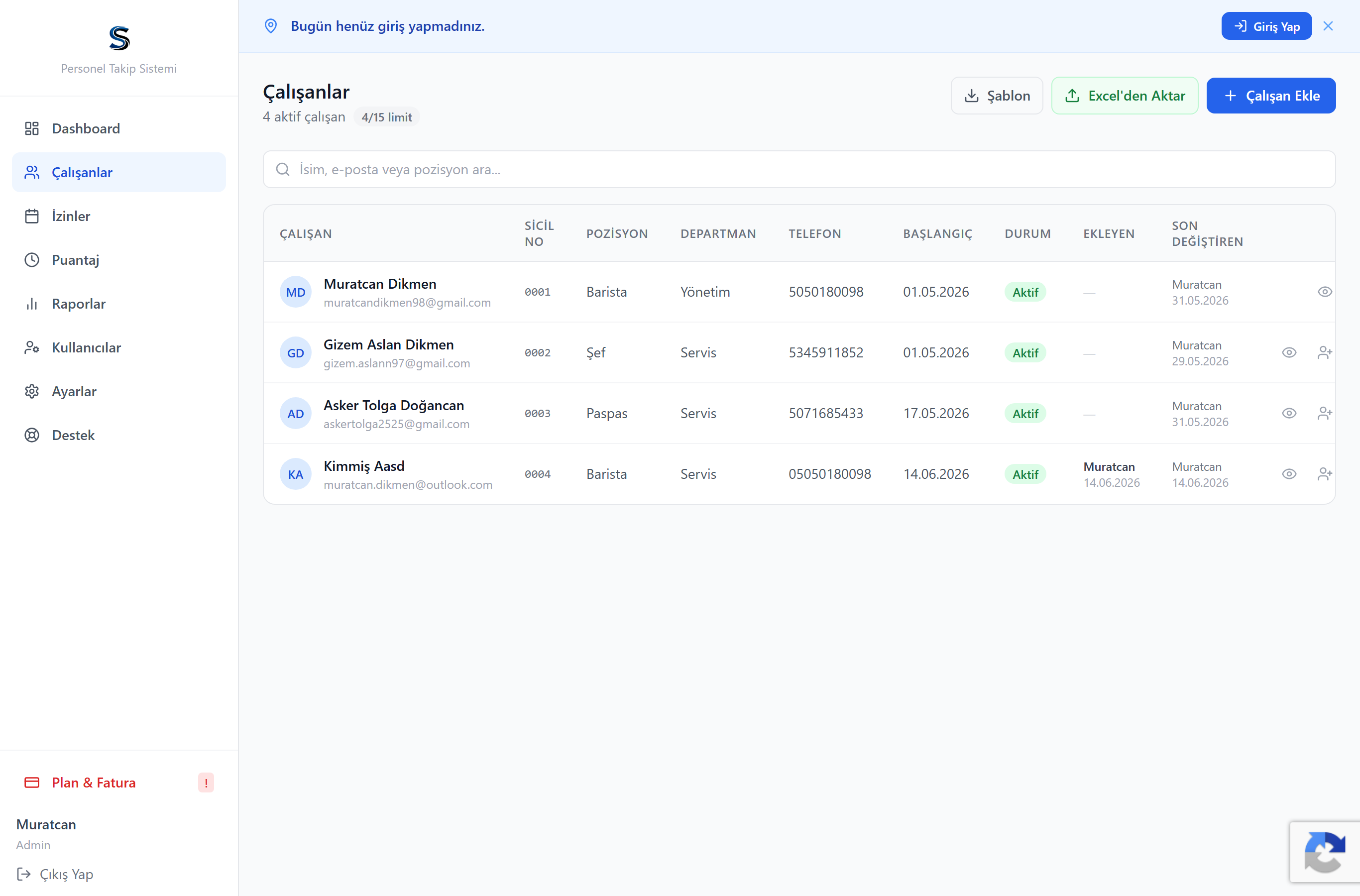
Task: Click the ÇALIŞAN column header
Action: pyautogui.click(x=306, y=233)
